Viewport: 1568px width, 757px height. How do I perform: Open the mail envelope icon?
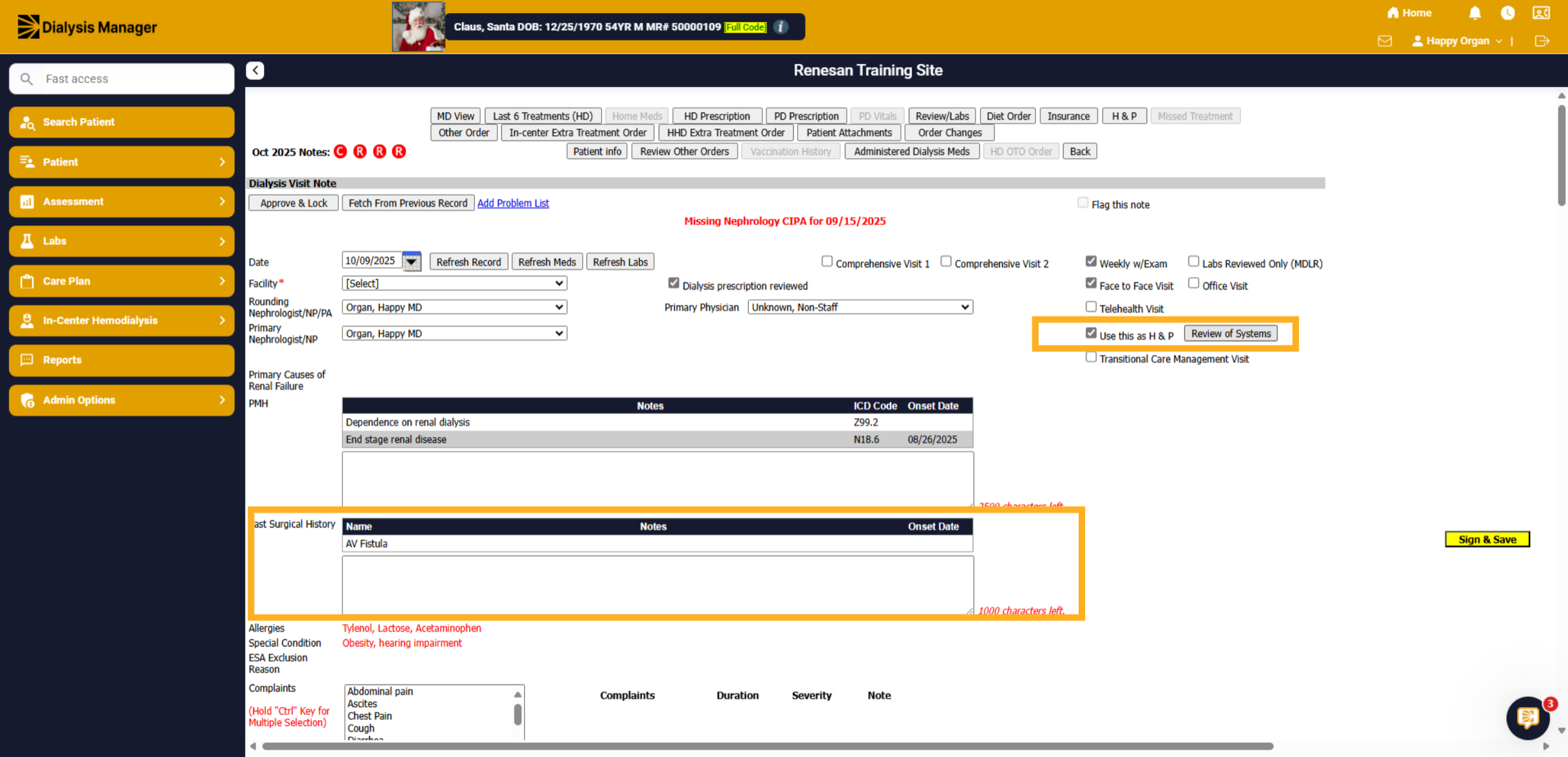[1384, 40]
